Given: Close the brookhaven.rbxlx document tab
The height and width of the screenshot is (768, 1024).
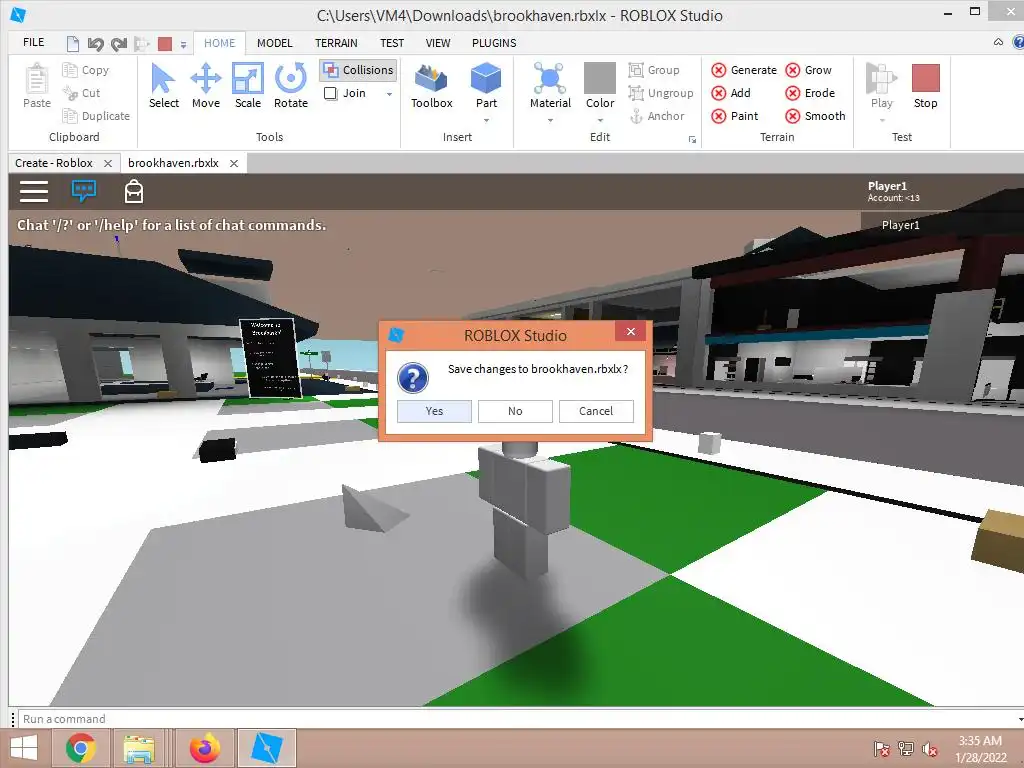Looking at the screenshot, I should [234, 163].
